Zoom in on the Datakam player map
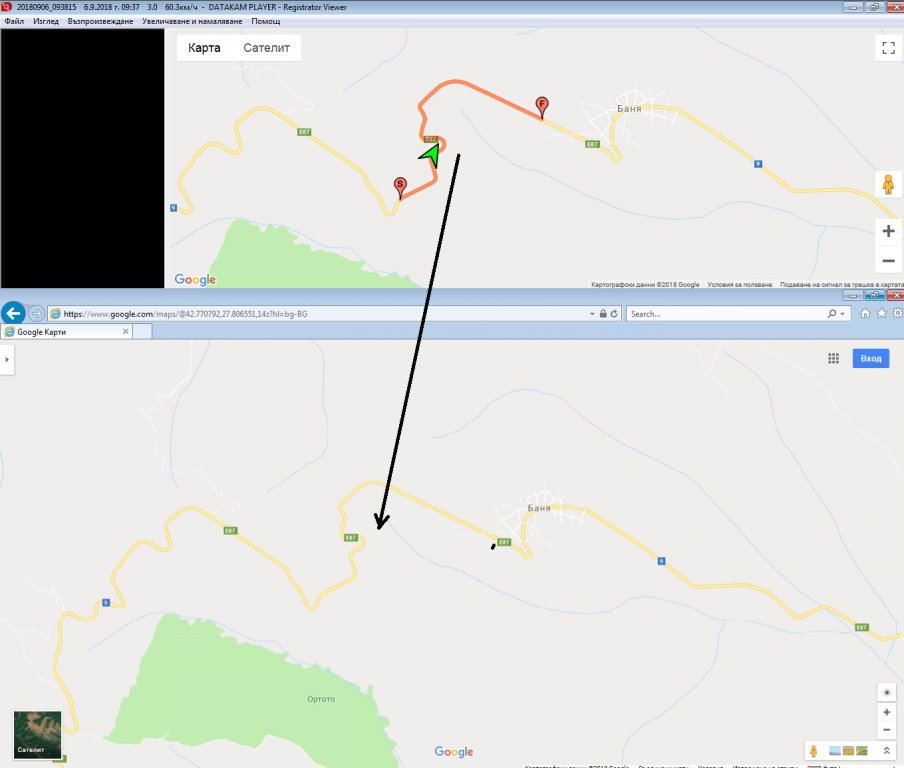 click(888, 231)
